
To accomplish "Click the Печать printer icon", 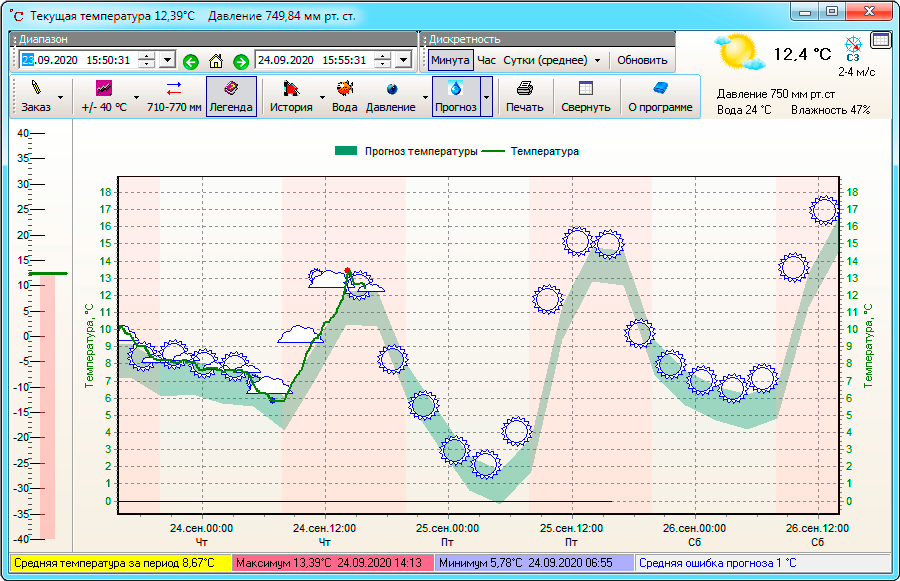I will coord(525,88).
